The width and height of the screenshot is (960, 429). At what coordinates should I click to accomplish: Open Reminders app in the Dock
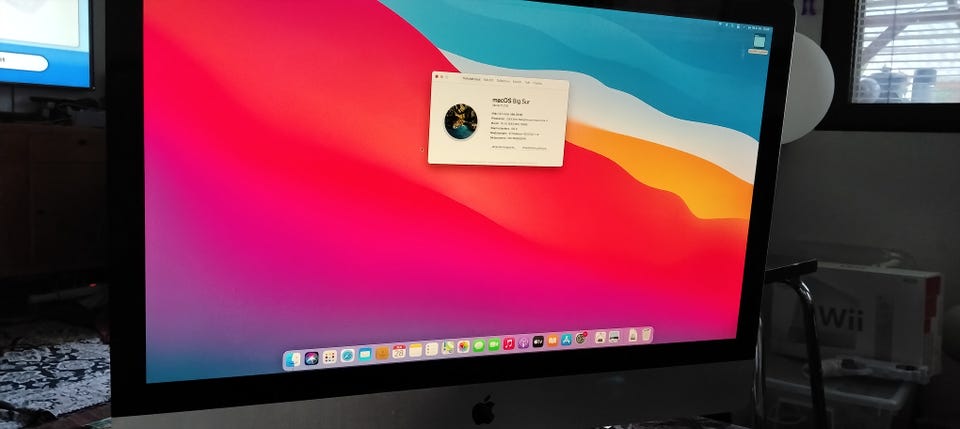432,349
